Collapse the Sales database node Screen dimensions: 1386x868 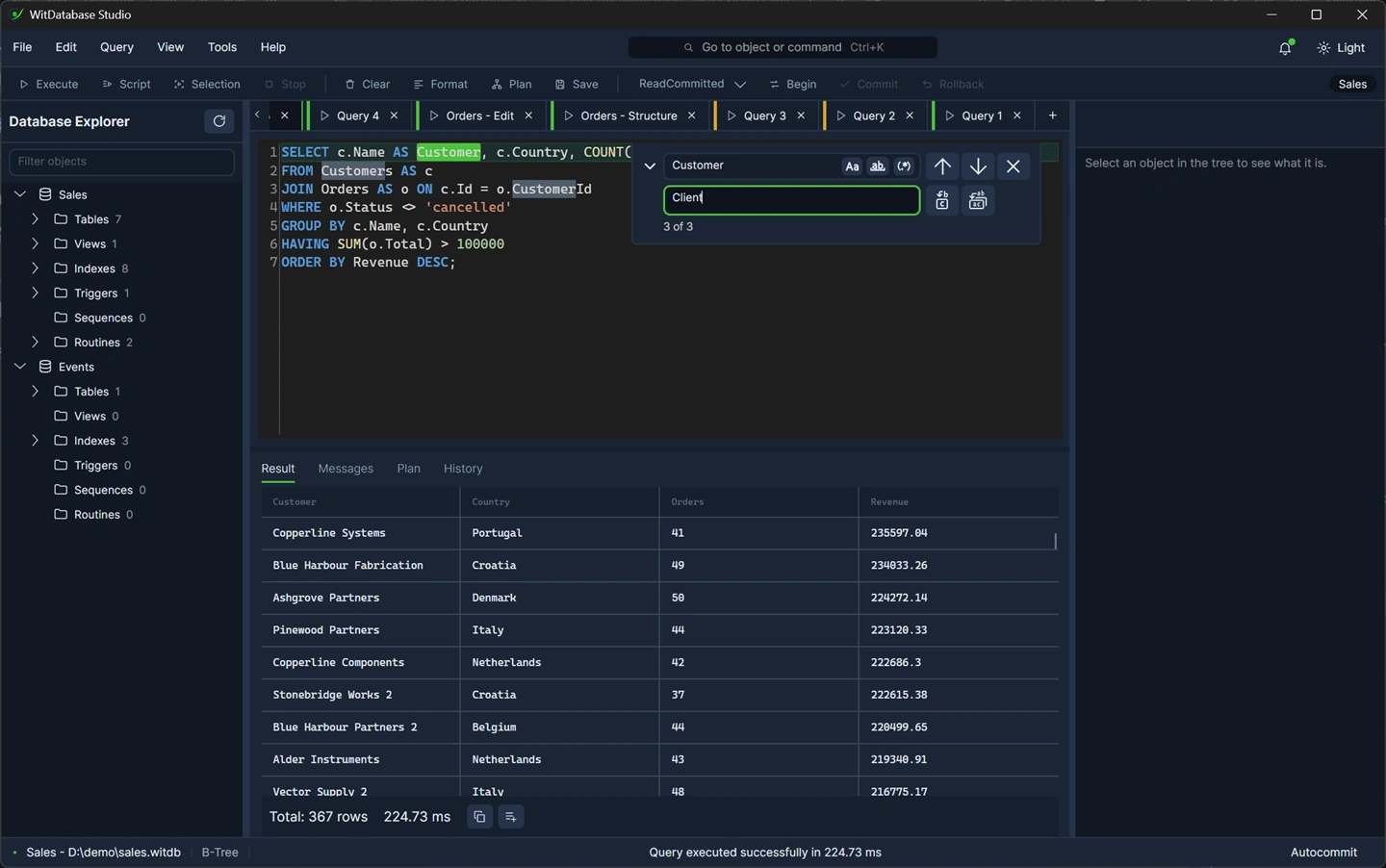(x=19, y=194)
